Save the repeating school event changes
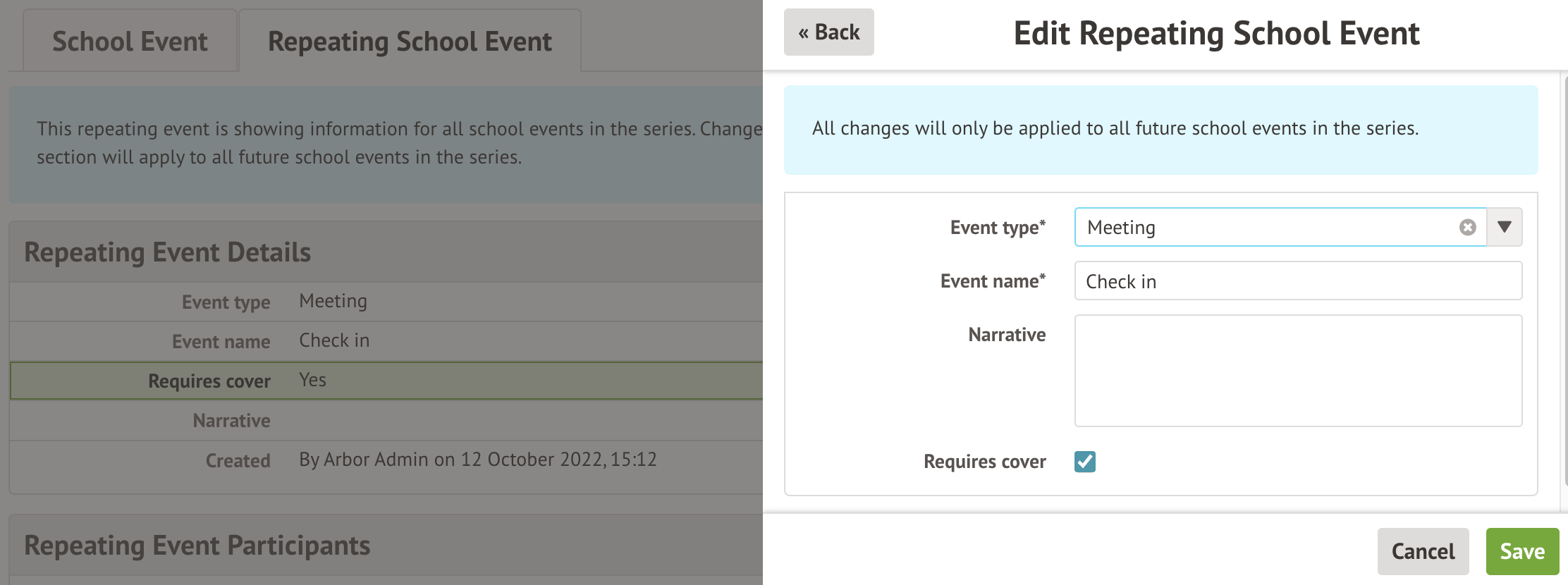 tap(1521, 551)
